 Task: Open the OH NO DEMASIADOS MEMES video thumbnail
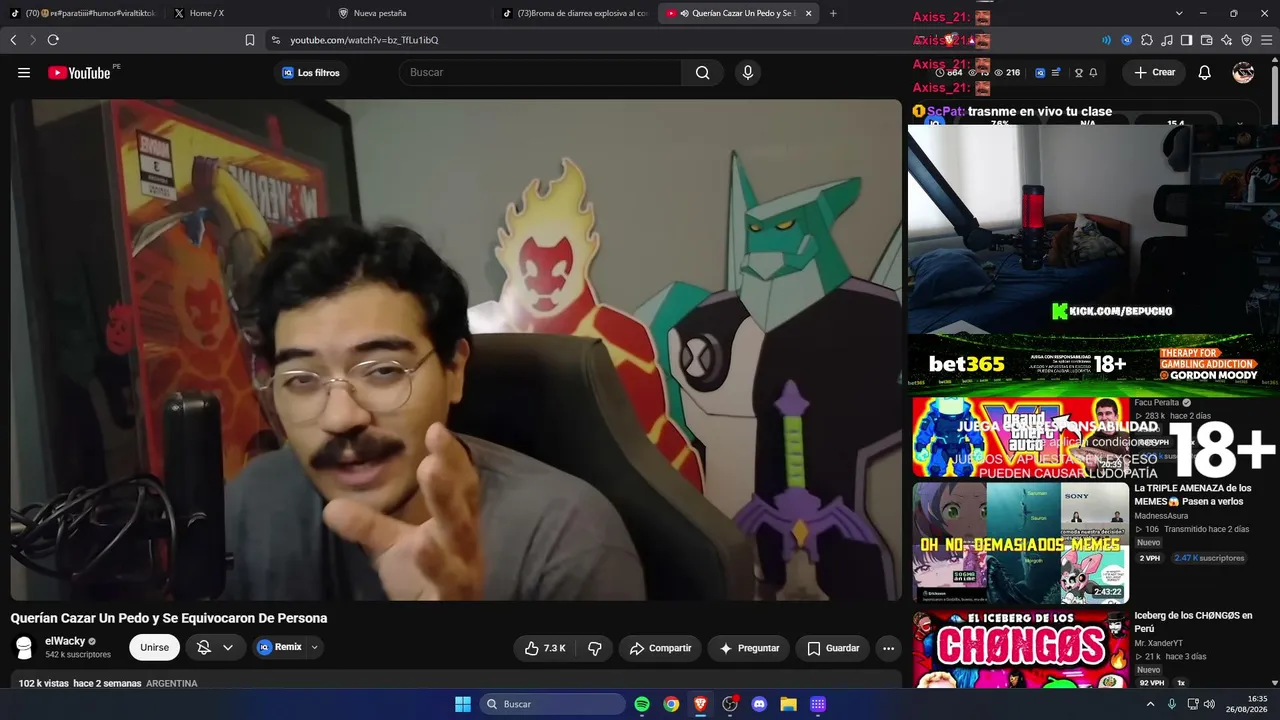1020,543
